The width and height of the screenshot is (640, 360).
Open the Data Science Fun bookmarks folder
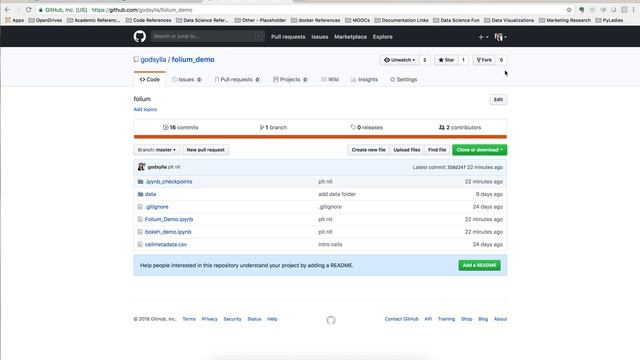click(x=456, y=20)
